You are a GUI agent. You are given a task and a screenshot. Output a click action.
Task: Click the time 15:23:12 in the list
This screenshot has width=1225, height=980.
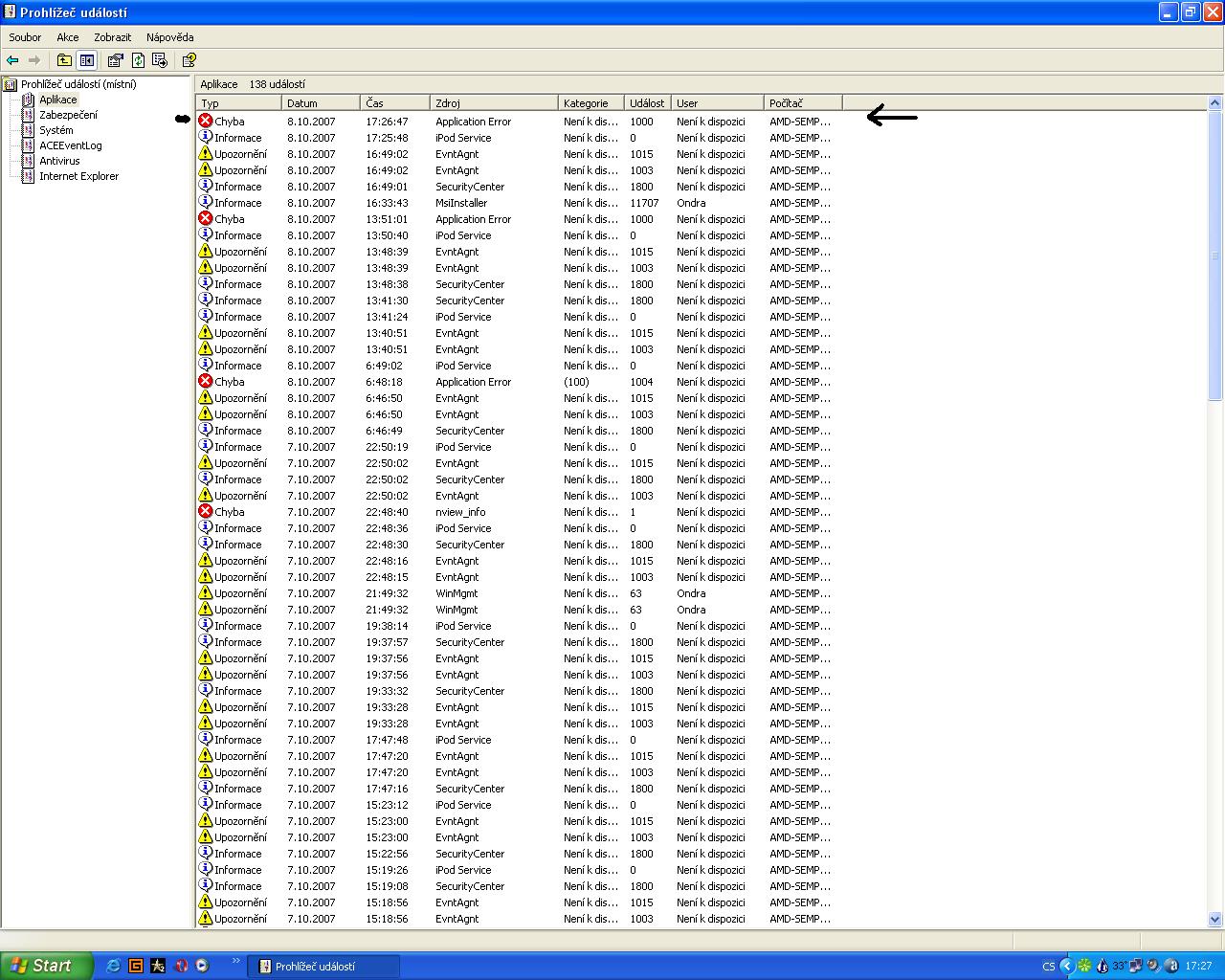coord(387,805)
